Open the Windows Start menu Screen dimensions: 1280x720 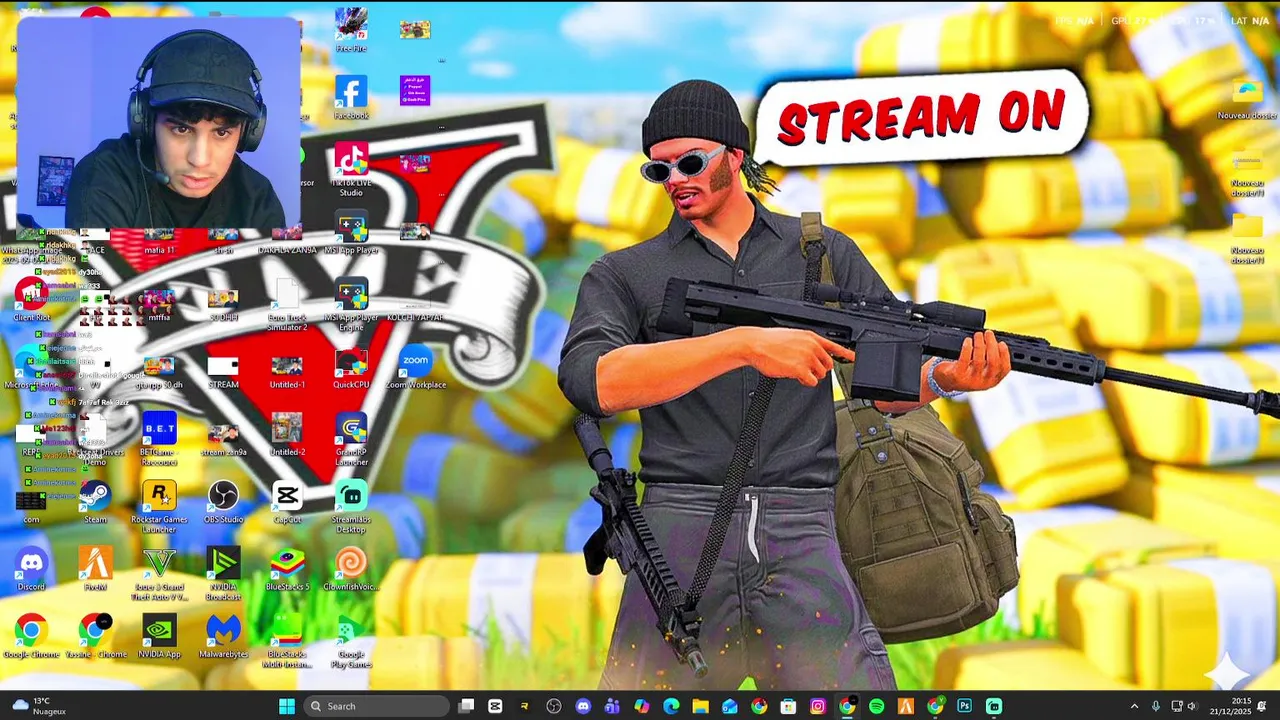click(x=287, y=706)
